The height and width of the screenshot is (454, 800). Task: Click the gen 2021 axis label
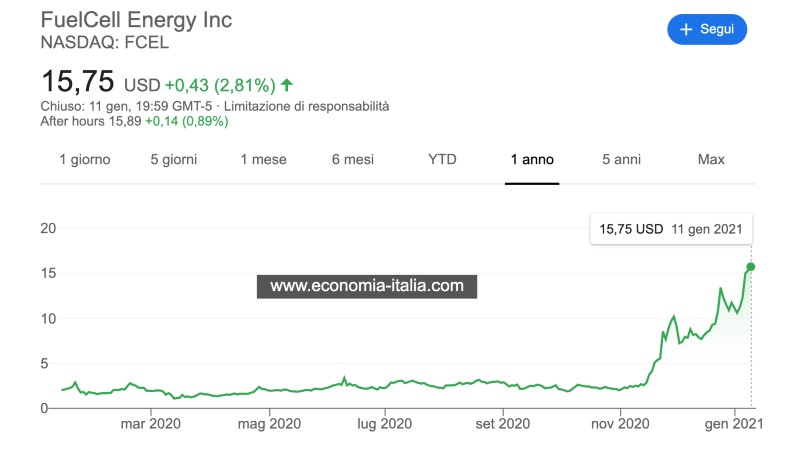734,423
